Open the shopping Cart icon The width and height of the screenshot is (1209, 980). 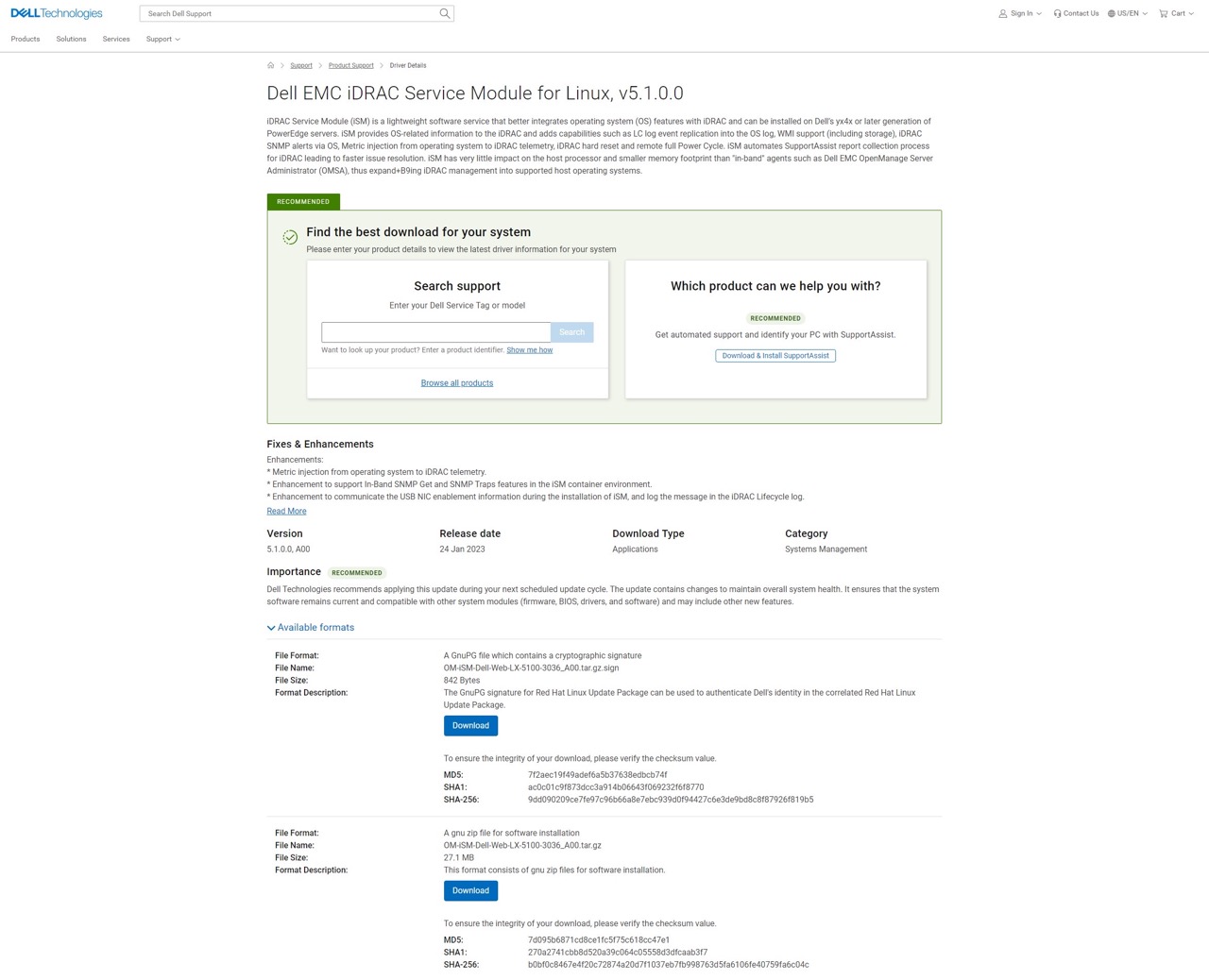click(1164, 13)
